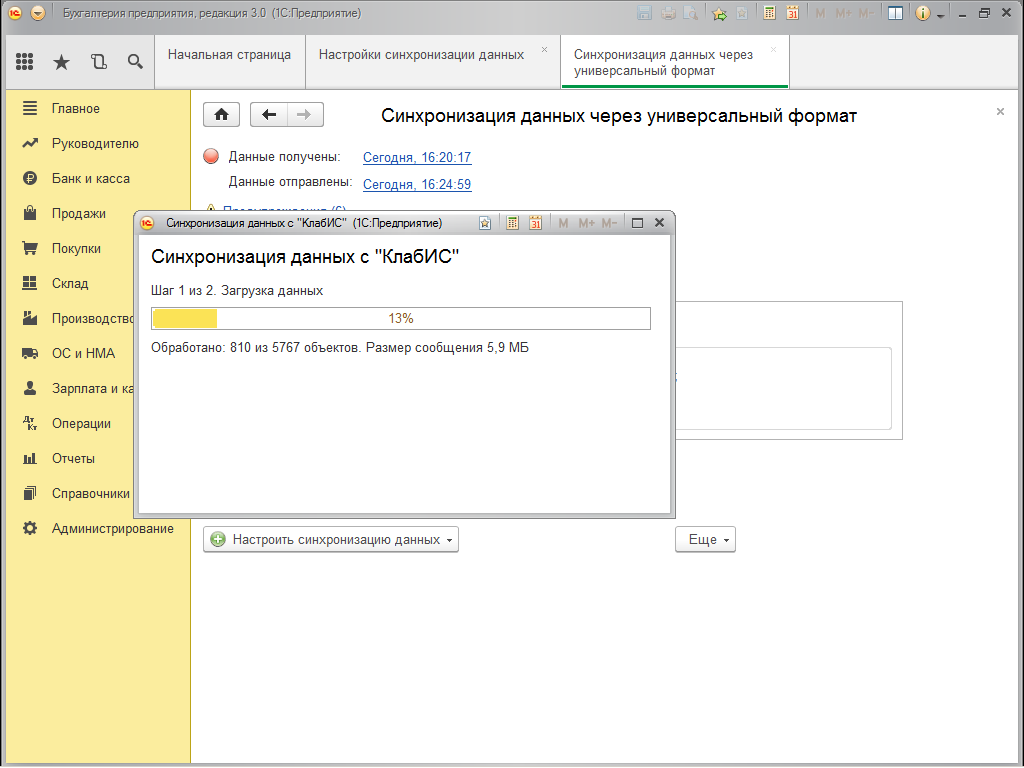Screen dimensions: 1024x768
Task: Open the data received link Сегодня, 16:20:17
Action: pos(417,157)
